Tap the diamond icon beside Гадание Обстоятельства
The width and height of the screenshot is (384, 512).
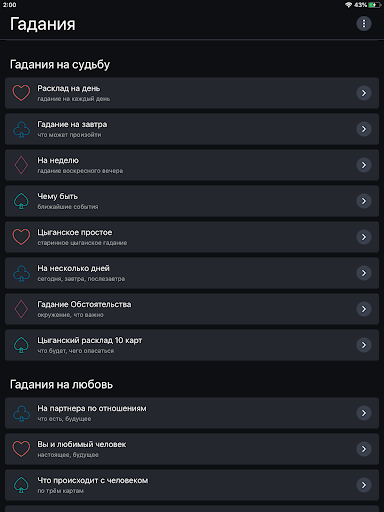[21, 309]
